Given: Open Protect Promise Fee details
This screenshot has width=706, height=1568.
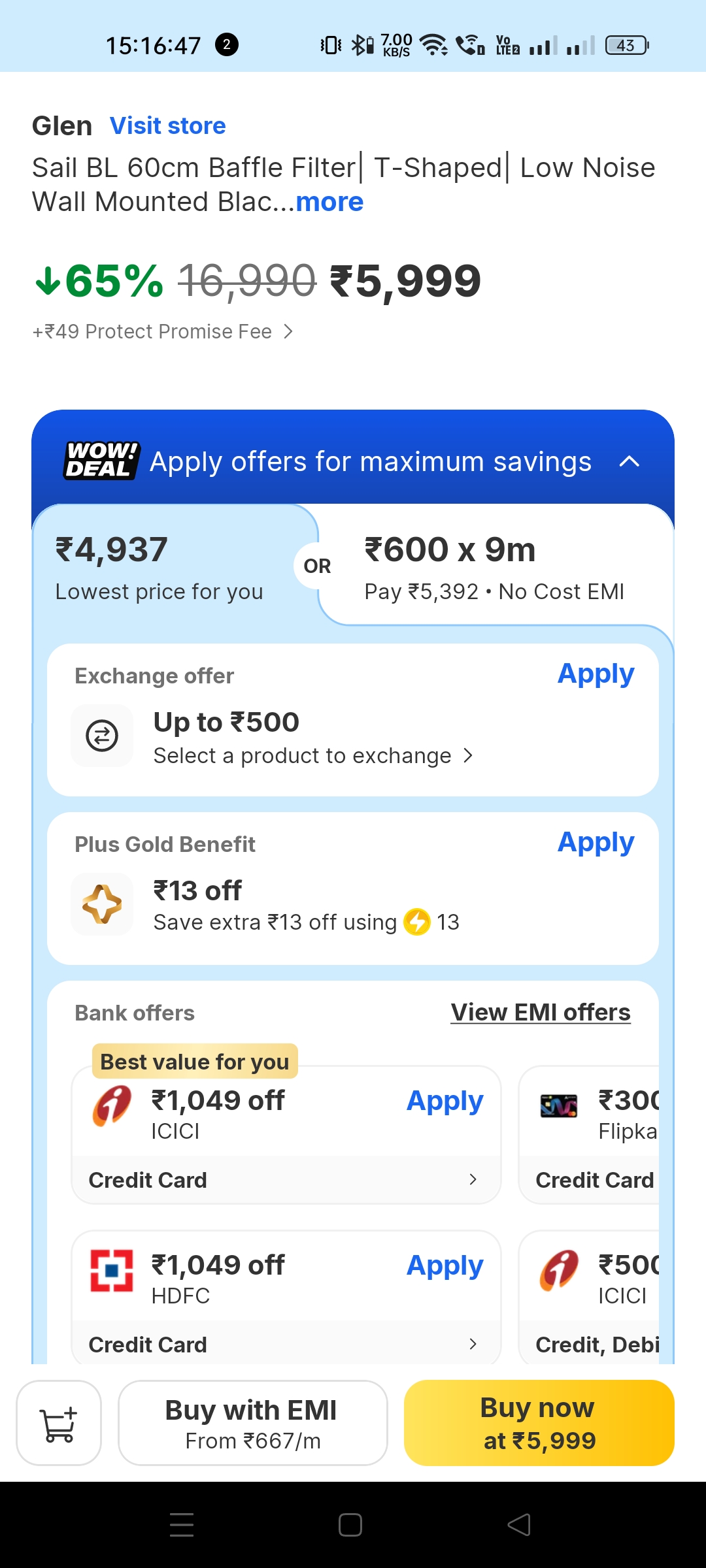Looking at the screenshot, I should [163, 332].
